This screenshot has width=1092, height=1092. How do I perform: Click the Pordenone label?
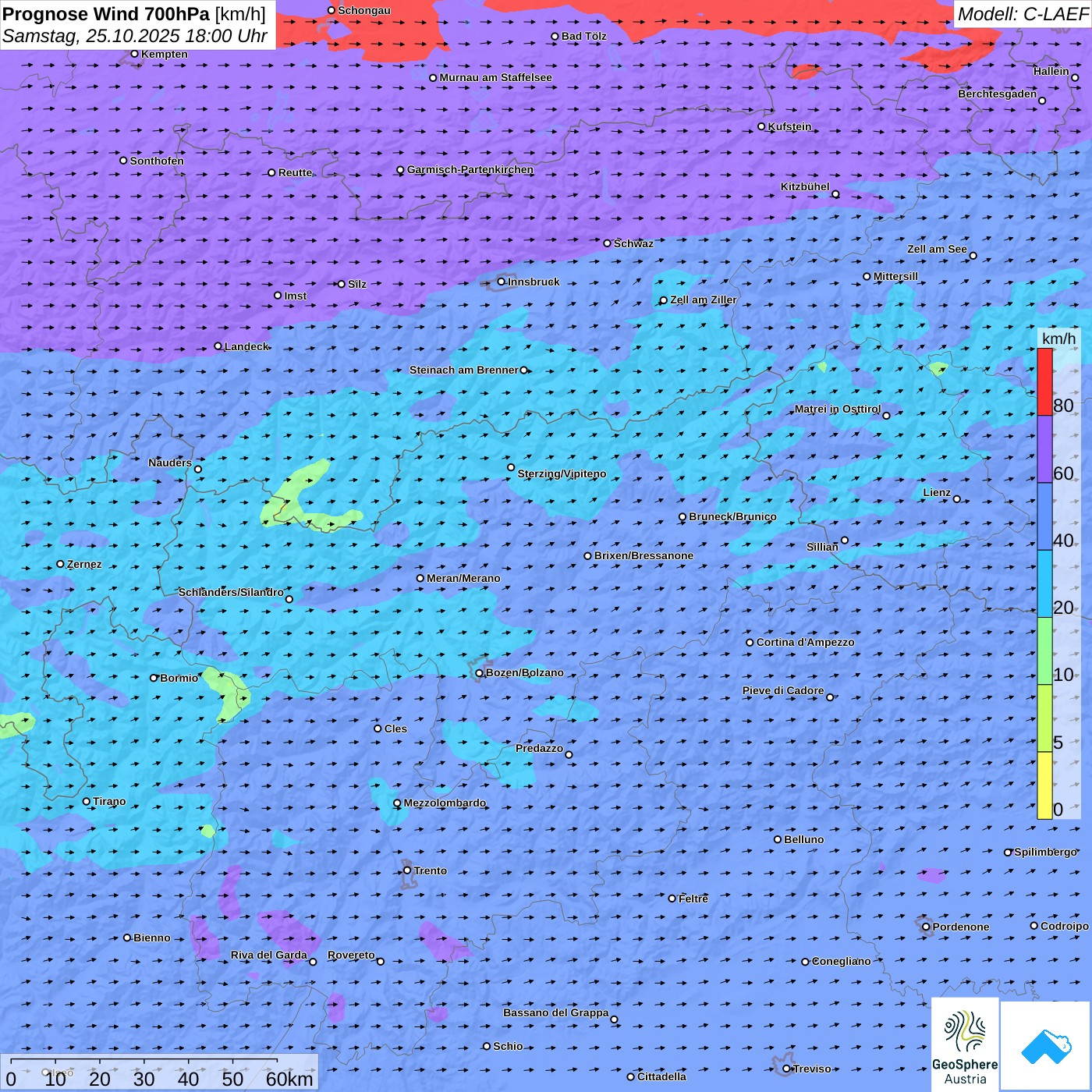961,927
